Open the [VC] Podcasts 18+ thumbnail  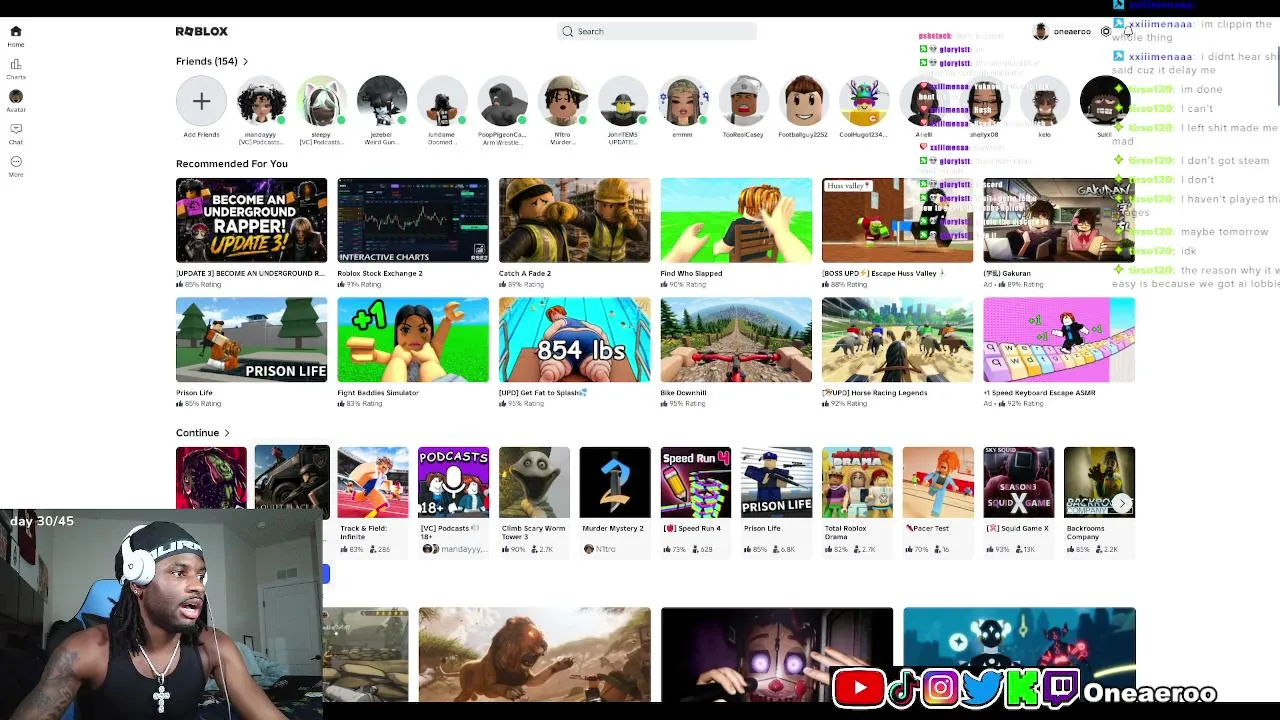tap(453, 482)
